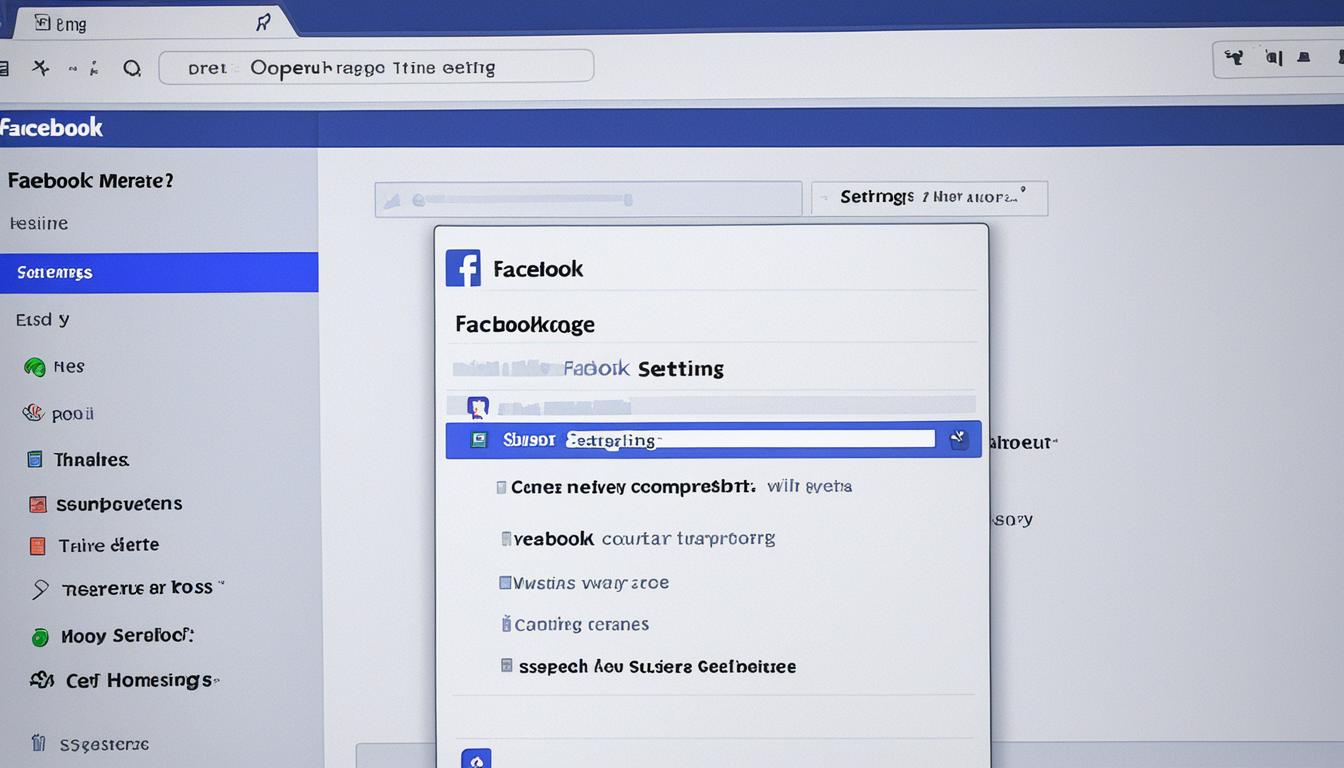
Task: Click the red icon beside 'Ssunpovetens'
Action: click(37, 504)
